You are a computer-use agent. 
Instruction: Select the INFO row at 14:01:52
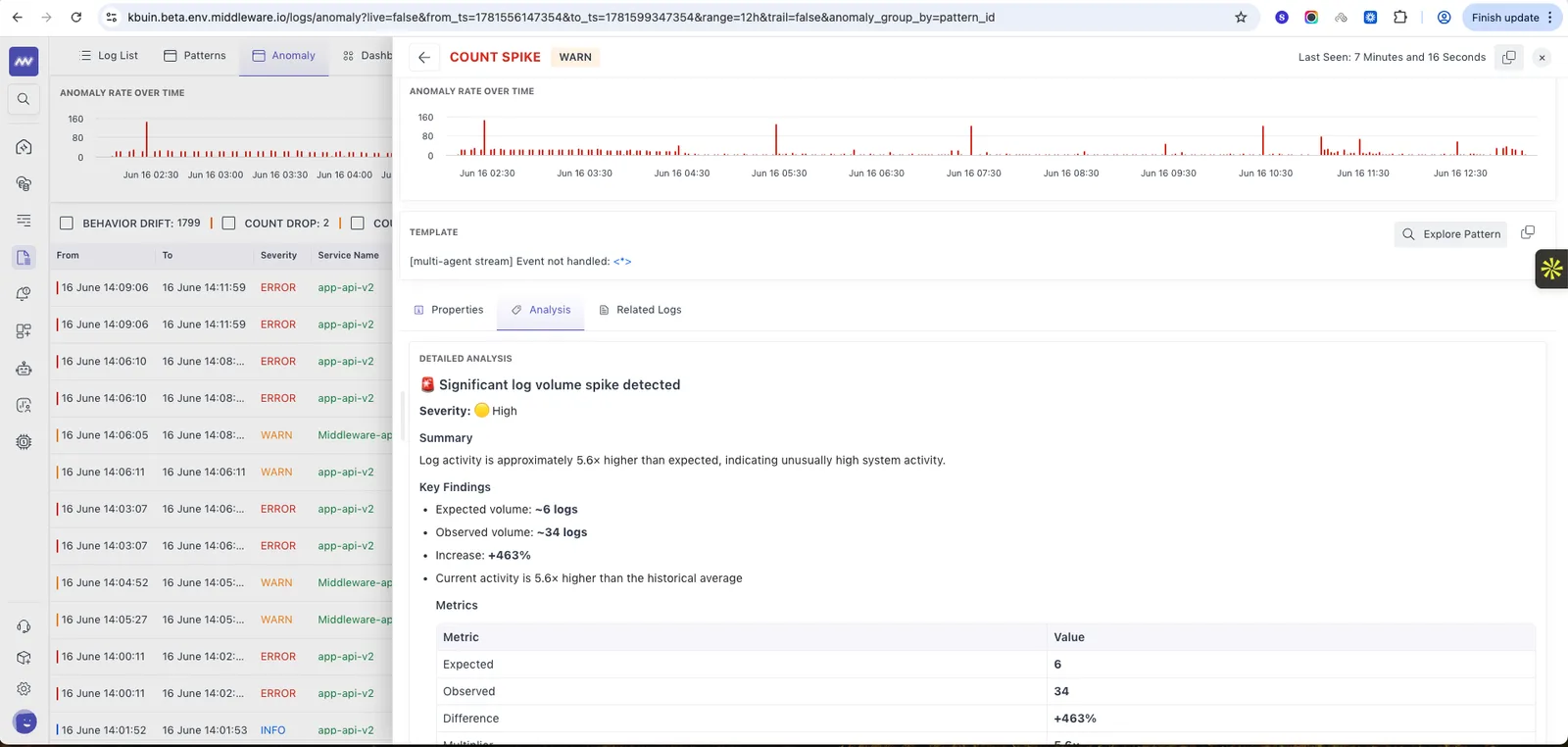click(223, 730)
